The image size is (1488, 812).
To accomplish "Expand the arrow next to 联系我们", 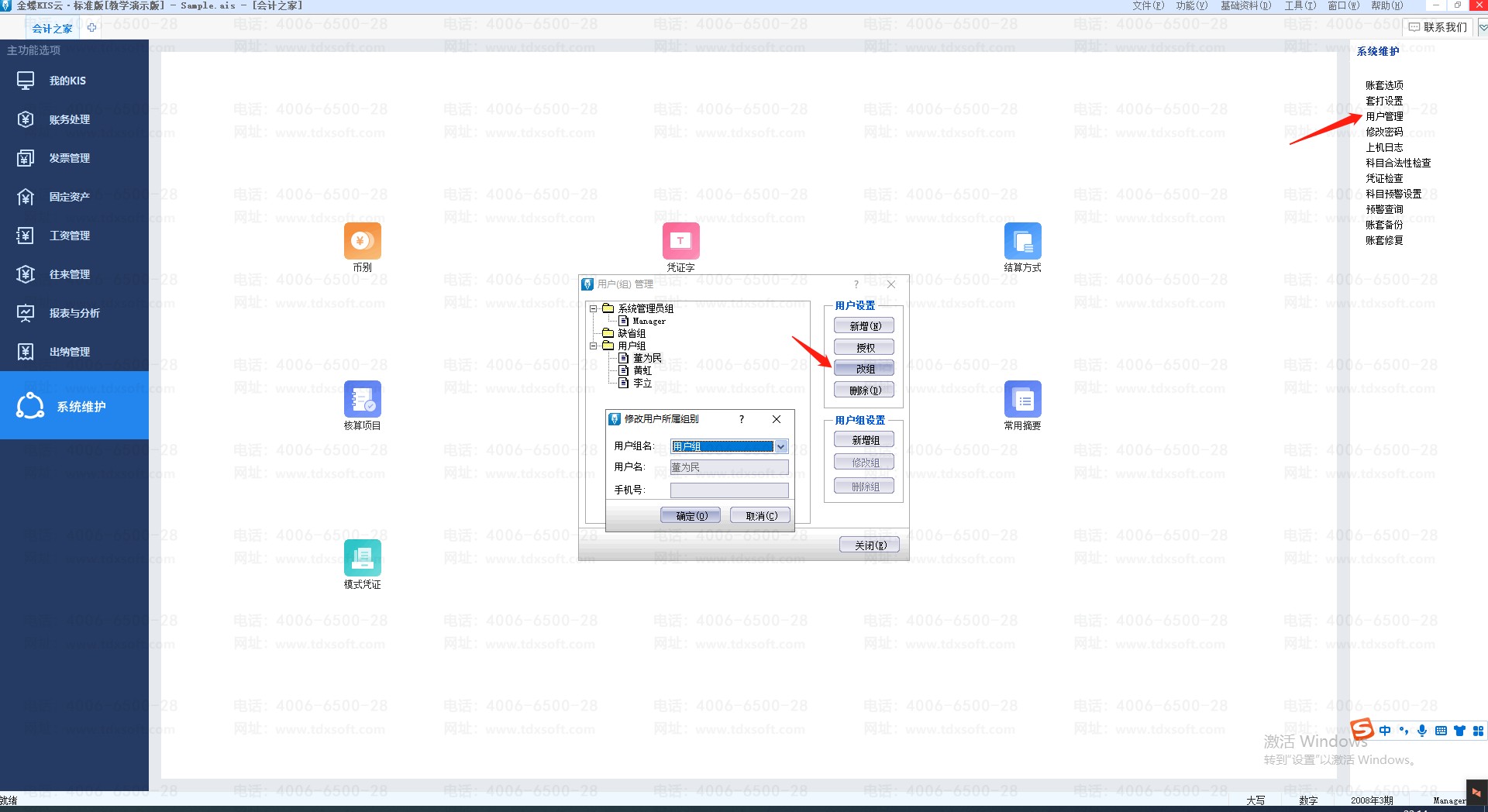I will (1483, 27).
